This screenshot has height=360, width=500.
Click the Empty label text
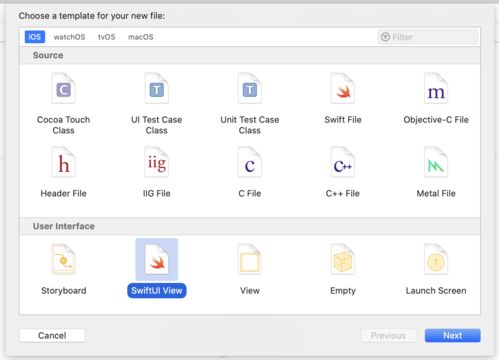343,291
